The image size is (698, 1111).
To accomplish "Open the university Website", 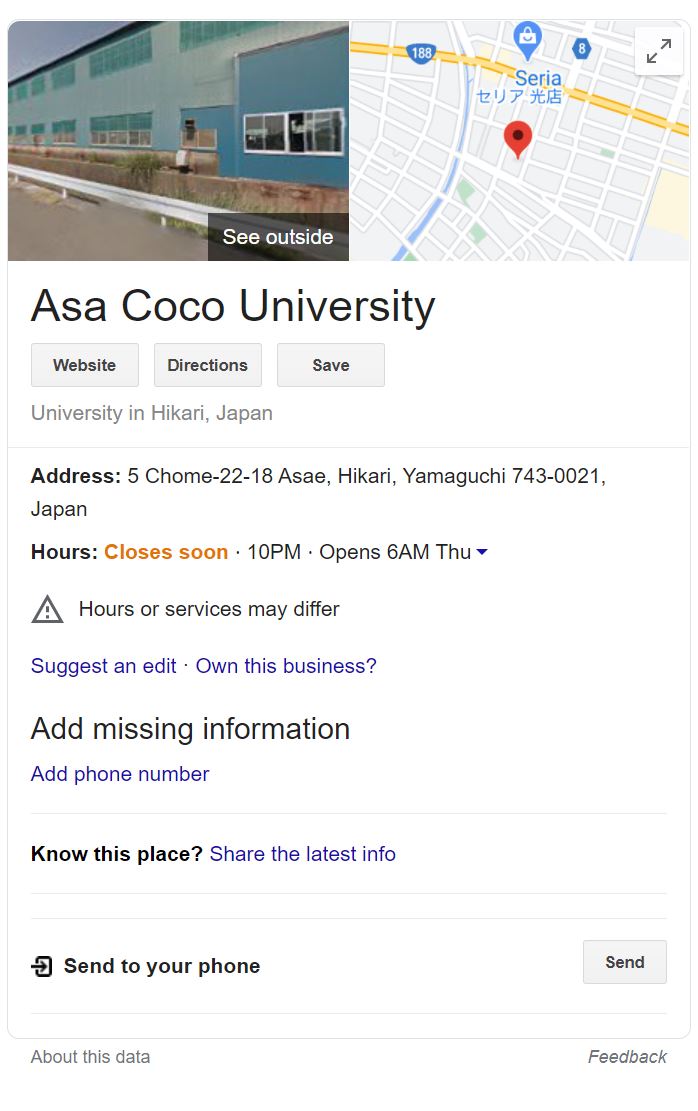I will [85, 365].
